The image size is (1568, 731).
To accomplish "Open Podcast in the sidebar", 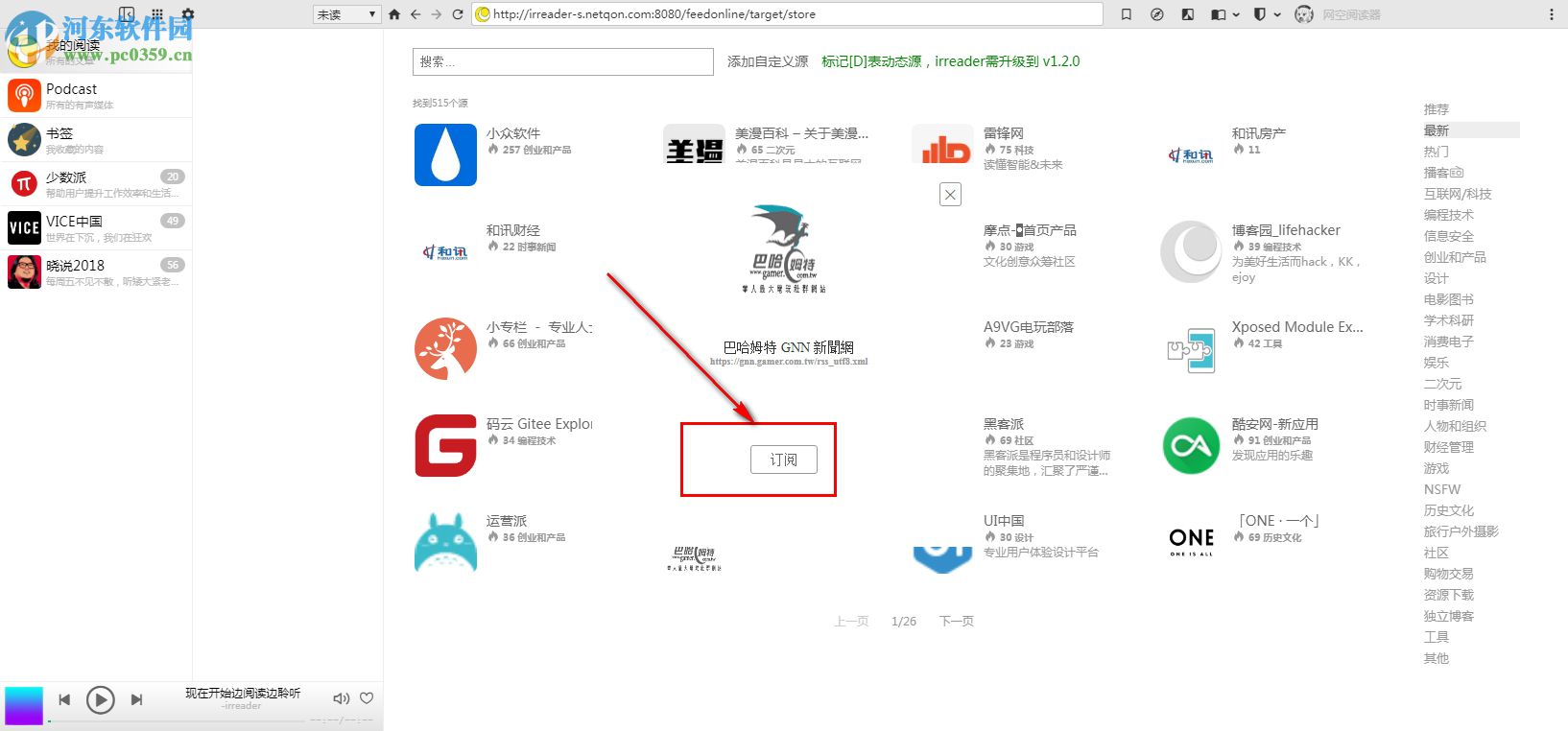I will (x=96, y=95).
